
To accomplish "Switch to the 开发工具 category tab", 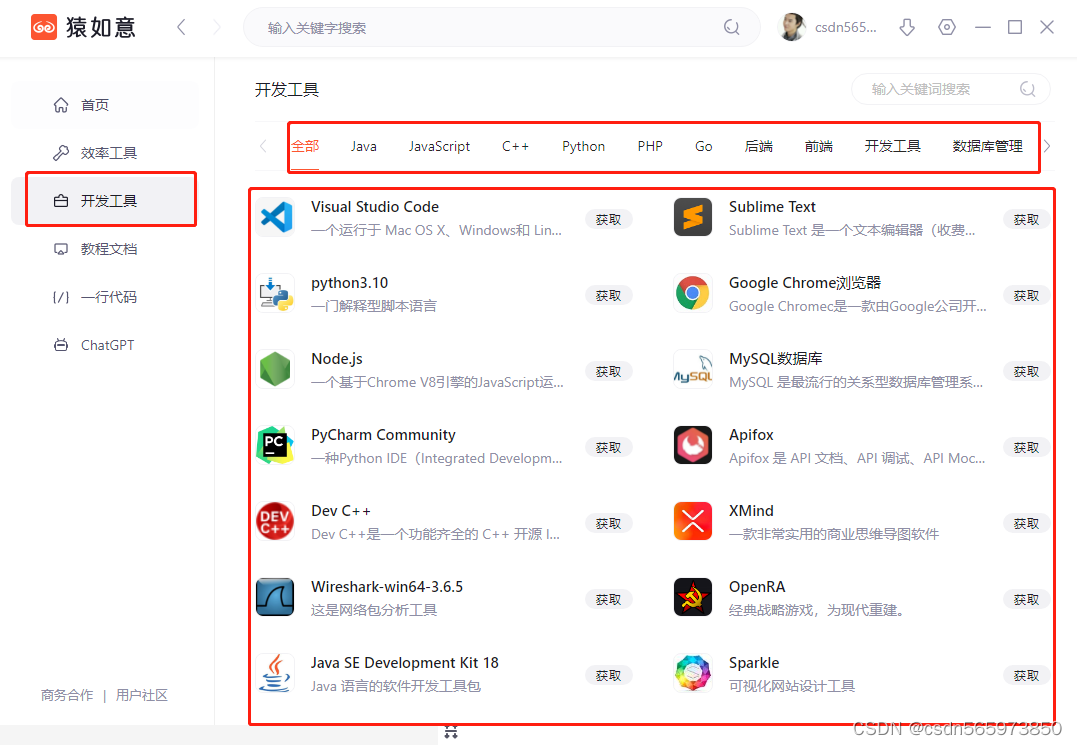I will click(x=892, y=146).
